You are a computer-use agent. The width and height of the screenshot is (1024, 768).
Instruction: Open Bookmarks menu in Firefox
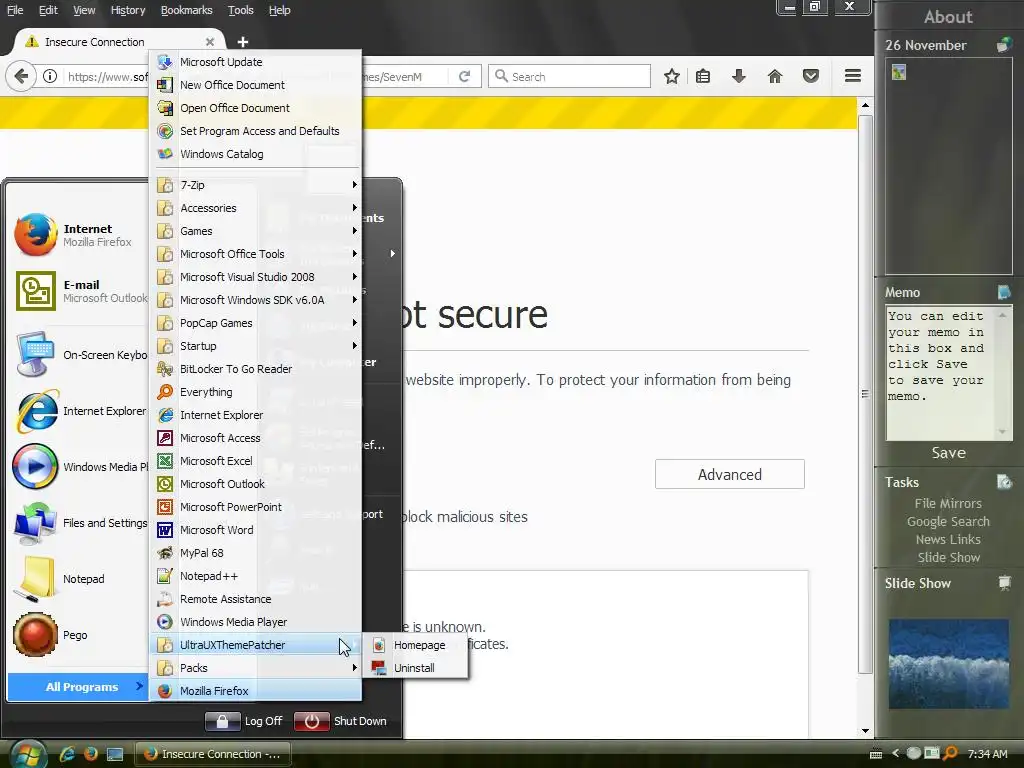click(x=186, y=10)
